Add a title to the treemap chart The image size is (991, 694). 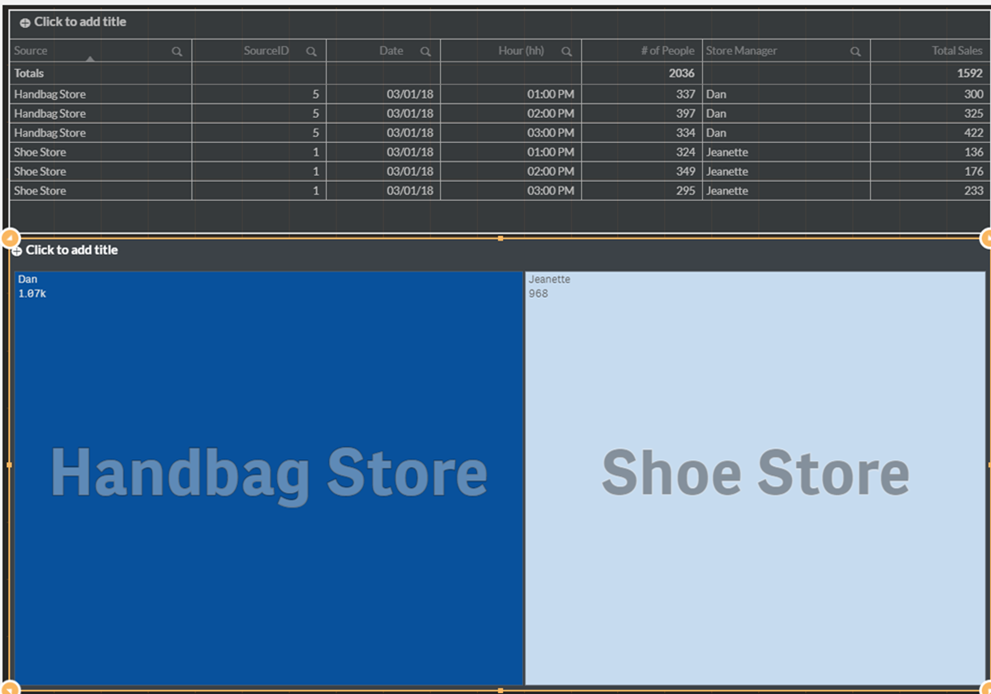point(71,250)
